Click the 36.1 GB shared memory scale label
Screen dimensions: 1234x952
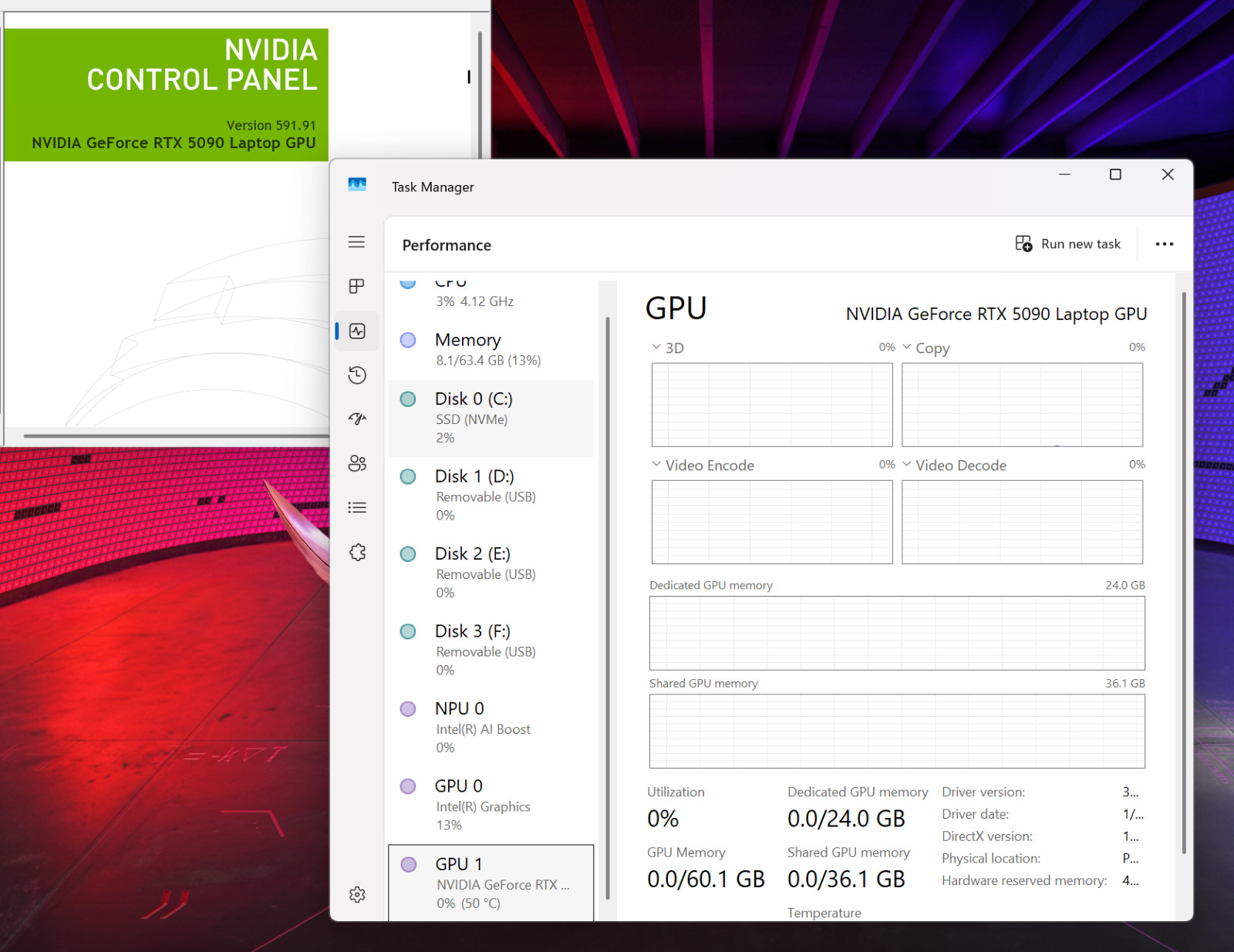tap(1124, 683)
